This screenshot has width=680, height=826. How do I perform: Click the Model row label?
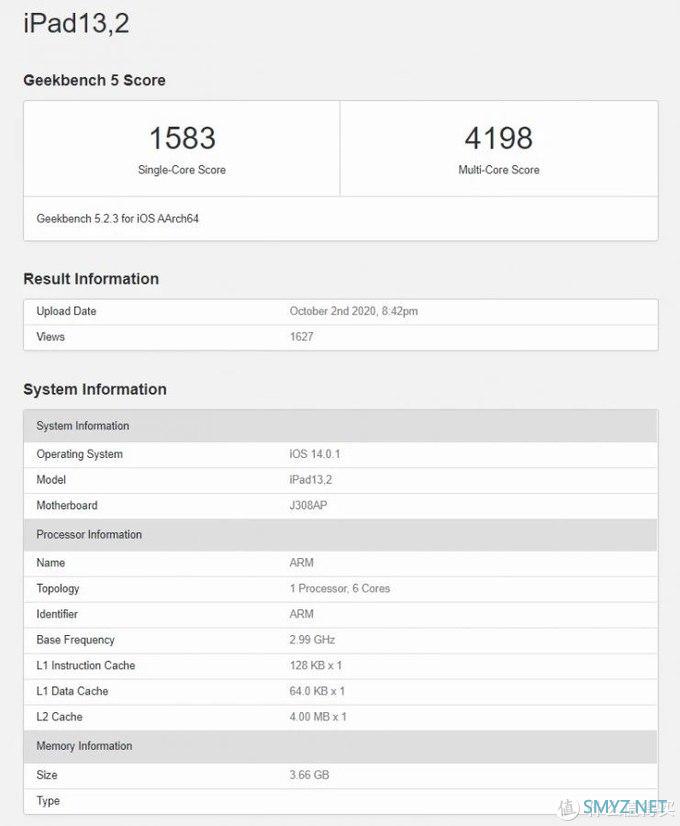click(x=51, y=480)
